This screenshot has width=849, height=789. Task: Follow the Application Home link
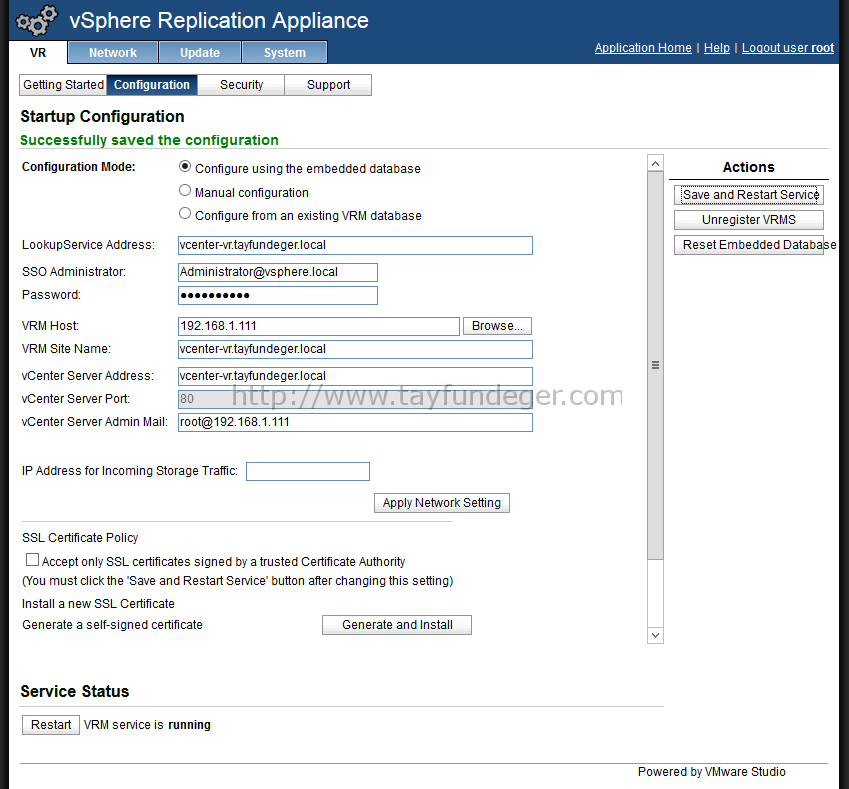[643, 48]
